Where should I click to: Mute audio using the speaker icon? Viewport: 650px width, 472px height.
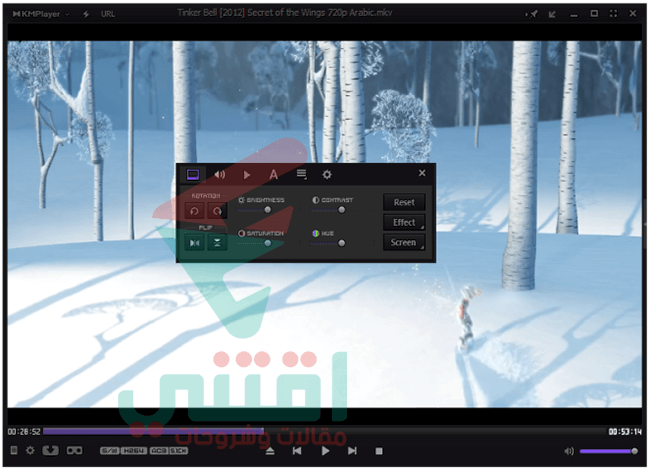569,451
